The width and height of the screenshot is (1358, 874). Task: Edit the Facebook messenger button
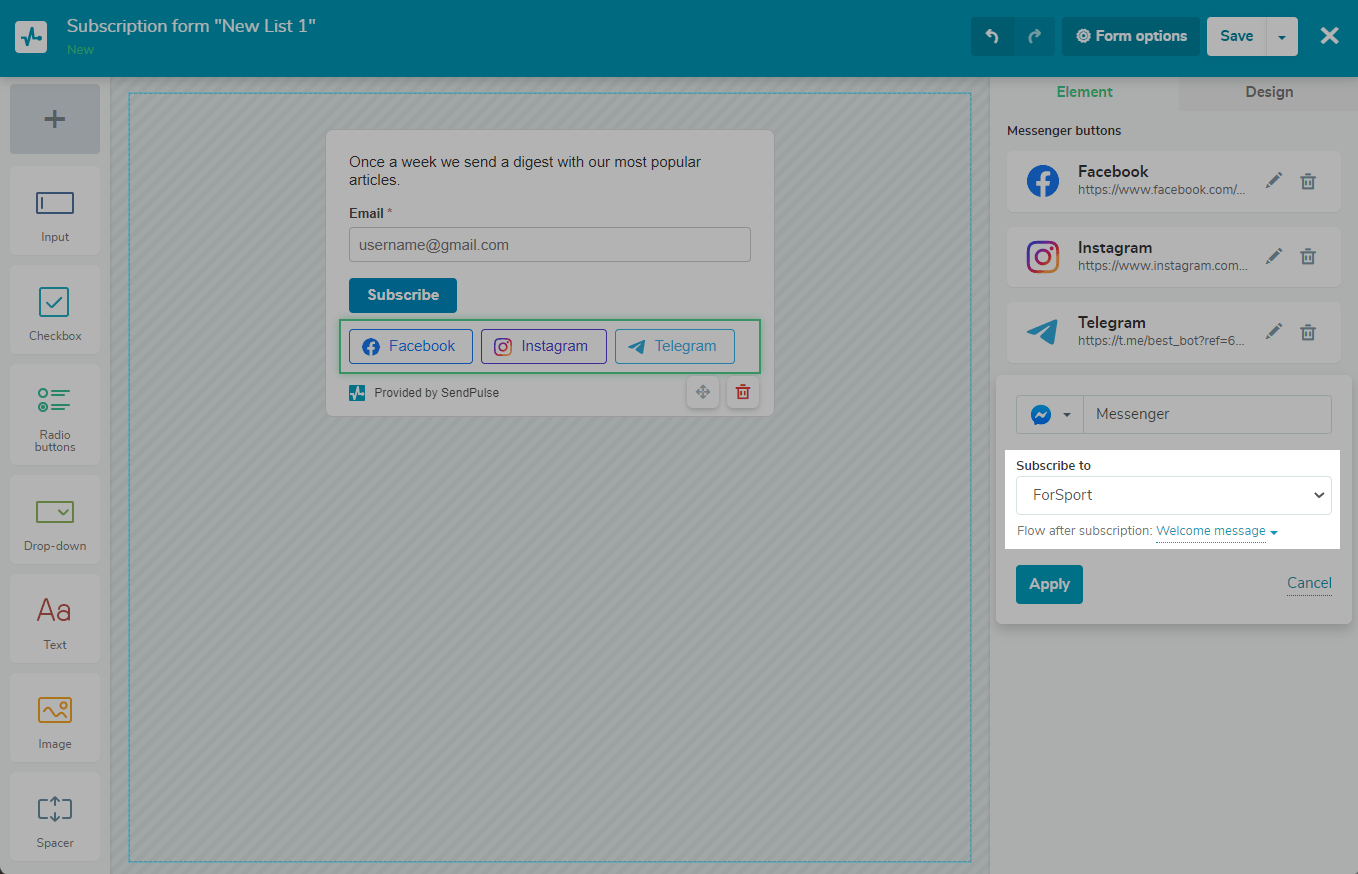1273,181
